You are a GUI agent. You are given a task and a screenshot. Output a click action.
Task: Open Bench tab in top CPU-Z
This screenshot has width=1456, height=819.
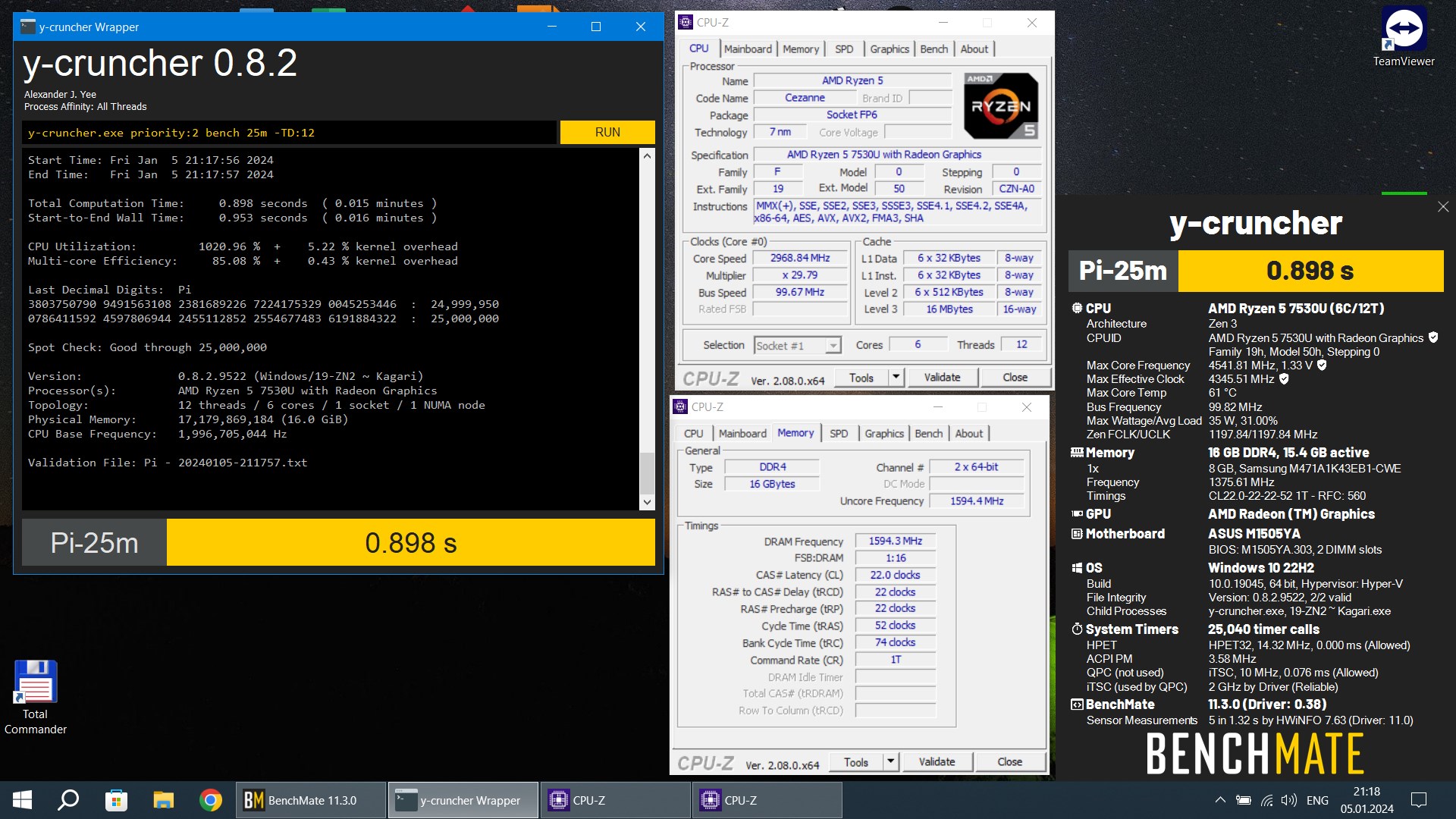pyautogui.click(x=934, y=49)
